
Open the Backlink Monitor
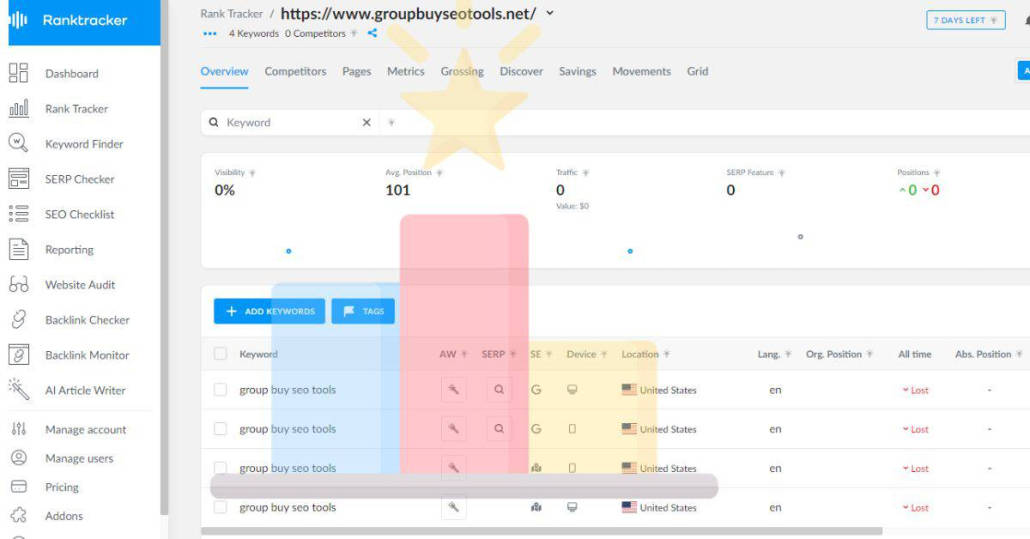click(x=87, y=355)
